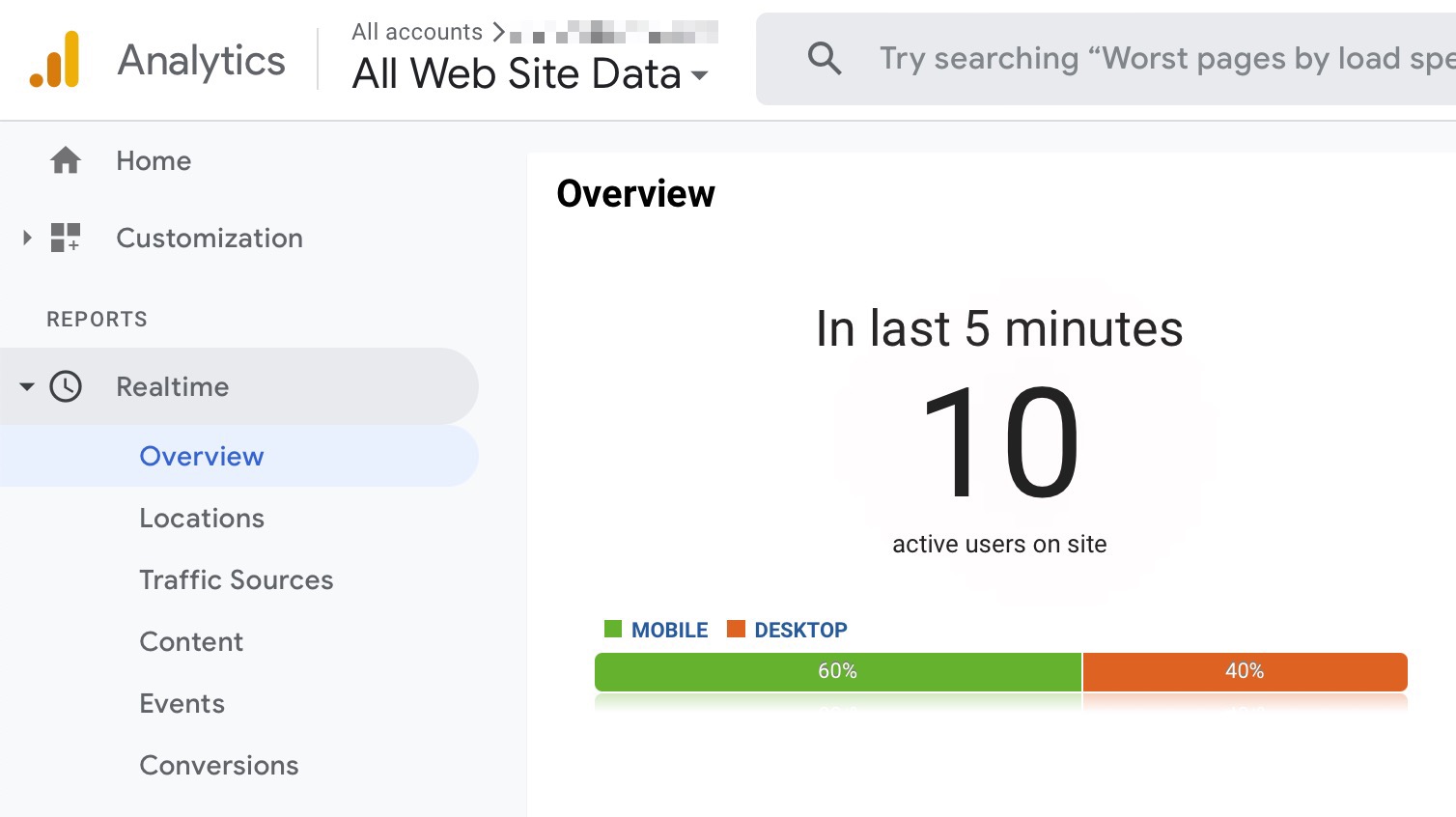Open the All Web Site Data property dropdown
Image resolution: width=1456 pixels, height=817 pixels.
529,73
